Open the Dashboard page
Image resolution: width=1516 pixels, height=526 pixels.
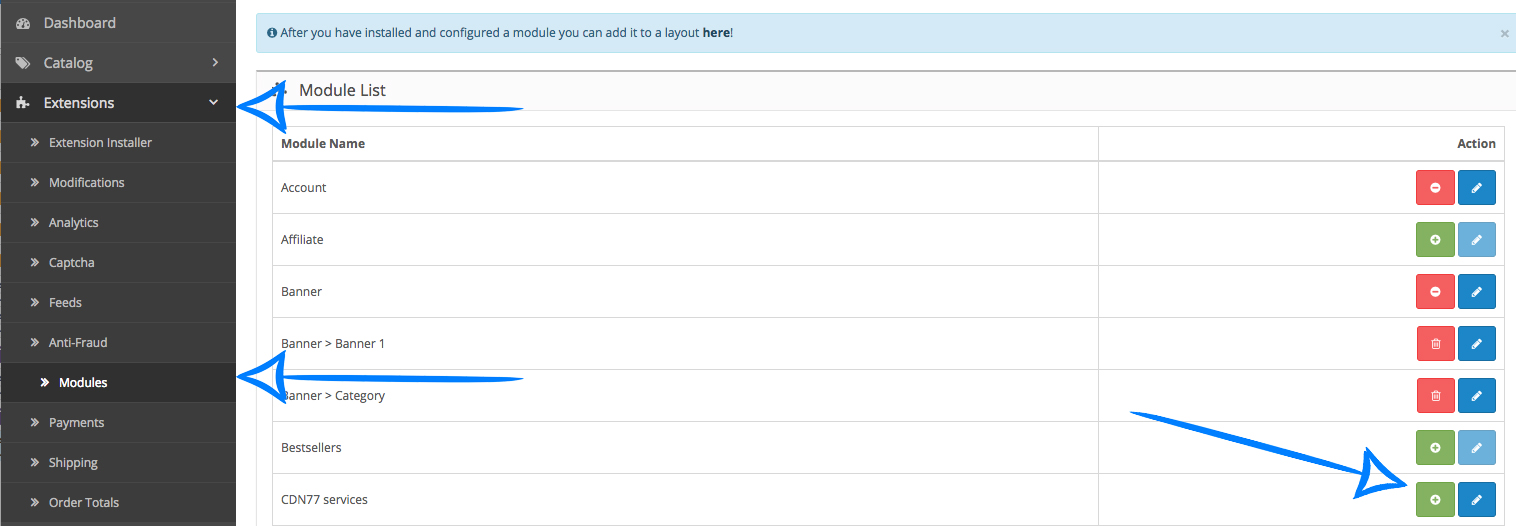click(x=79, y=23)
